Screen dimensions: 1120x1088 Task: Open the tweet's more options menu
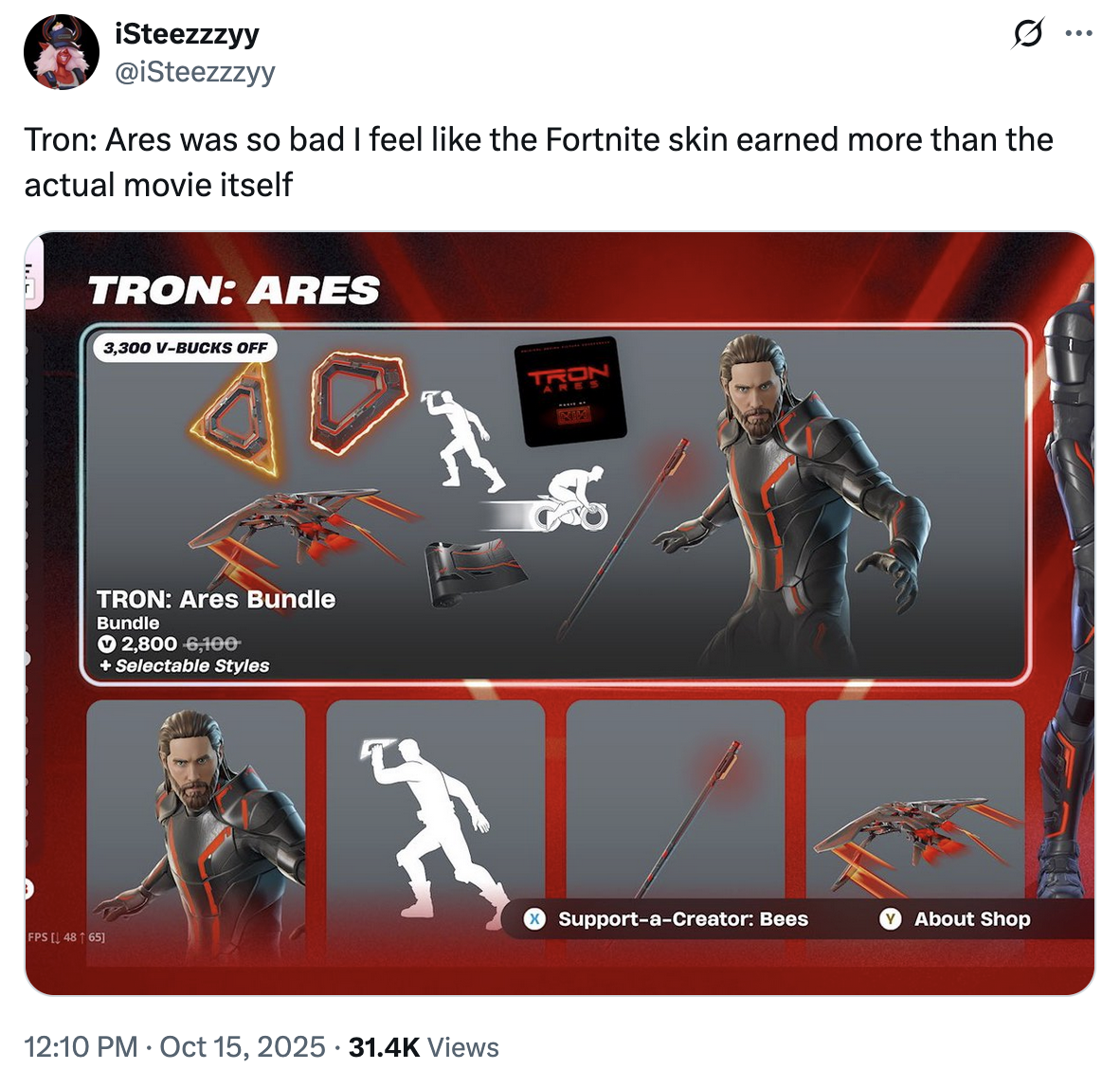pos(1078,34)
